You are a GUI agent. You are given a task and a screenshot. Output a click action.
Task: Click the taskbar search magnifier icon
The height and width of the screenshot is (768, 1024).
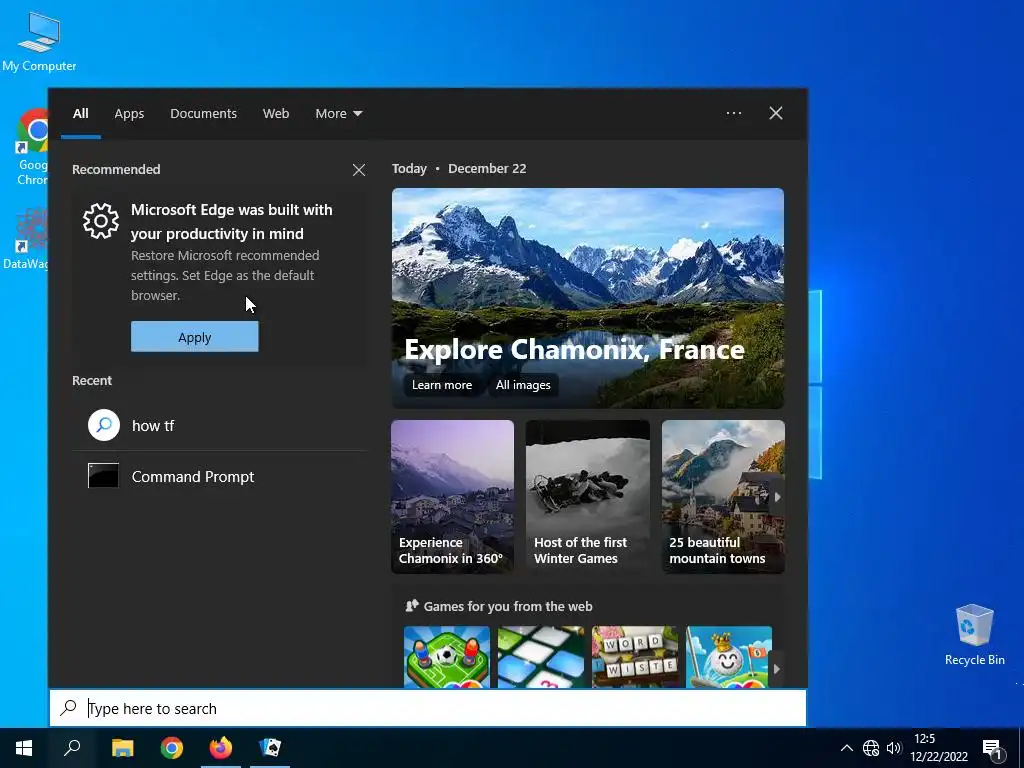pyautogui.click(x=72, y=748)
